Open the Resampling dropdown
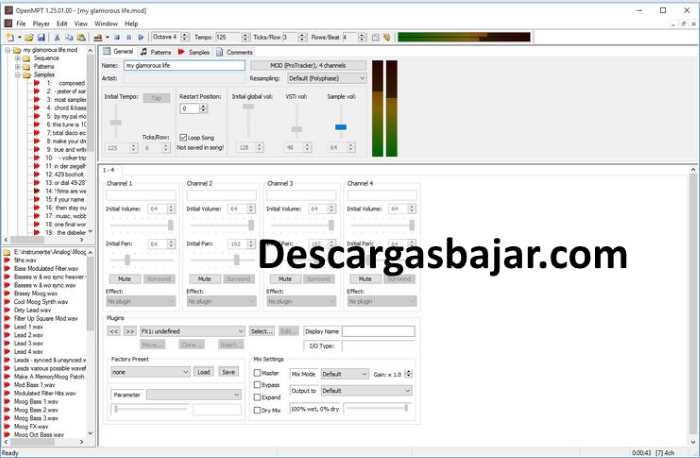The image size is (700, 458). point(326,79)
